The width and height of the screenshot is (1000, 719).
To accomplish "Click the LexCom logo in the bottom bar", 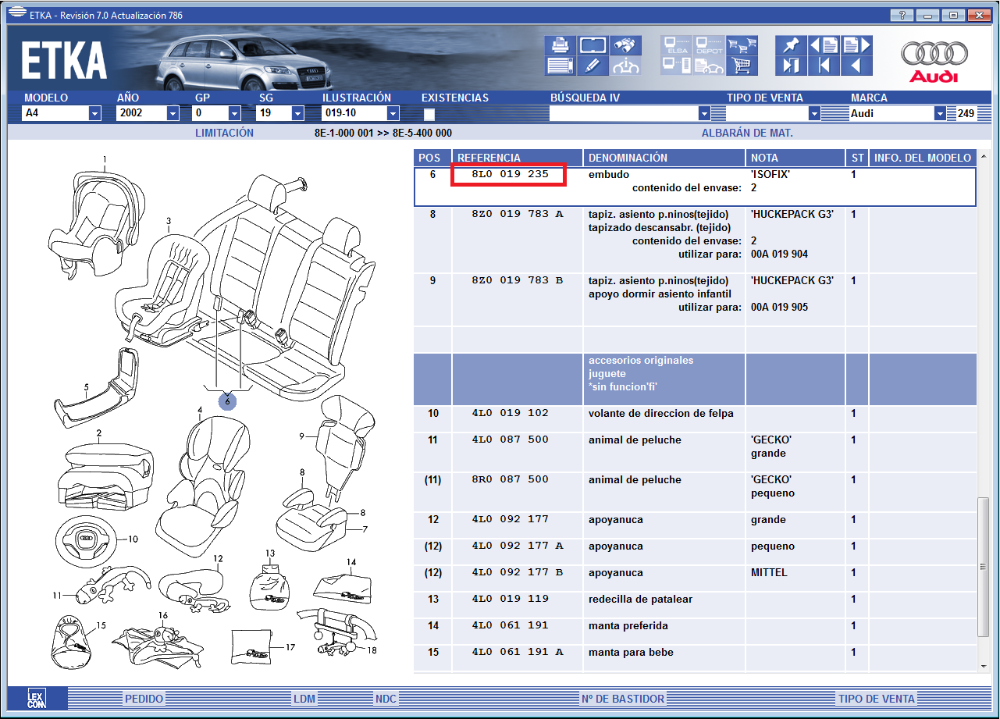I will pos(36,699).
